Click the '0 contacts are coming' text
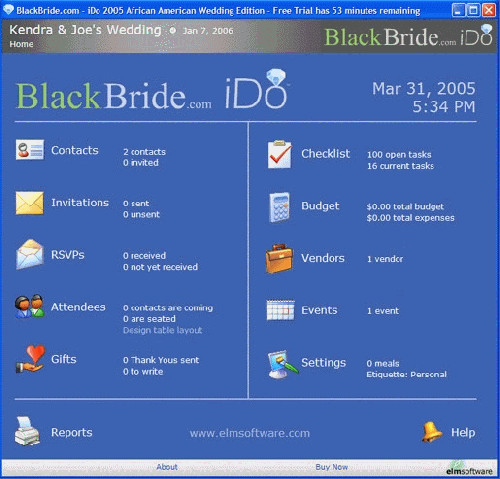Viewport: 500px width, 479px height. tap(168, 308)
